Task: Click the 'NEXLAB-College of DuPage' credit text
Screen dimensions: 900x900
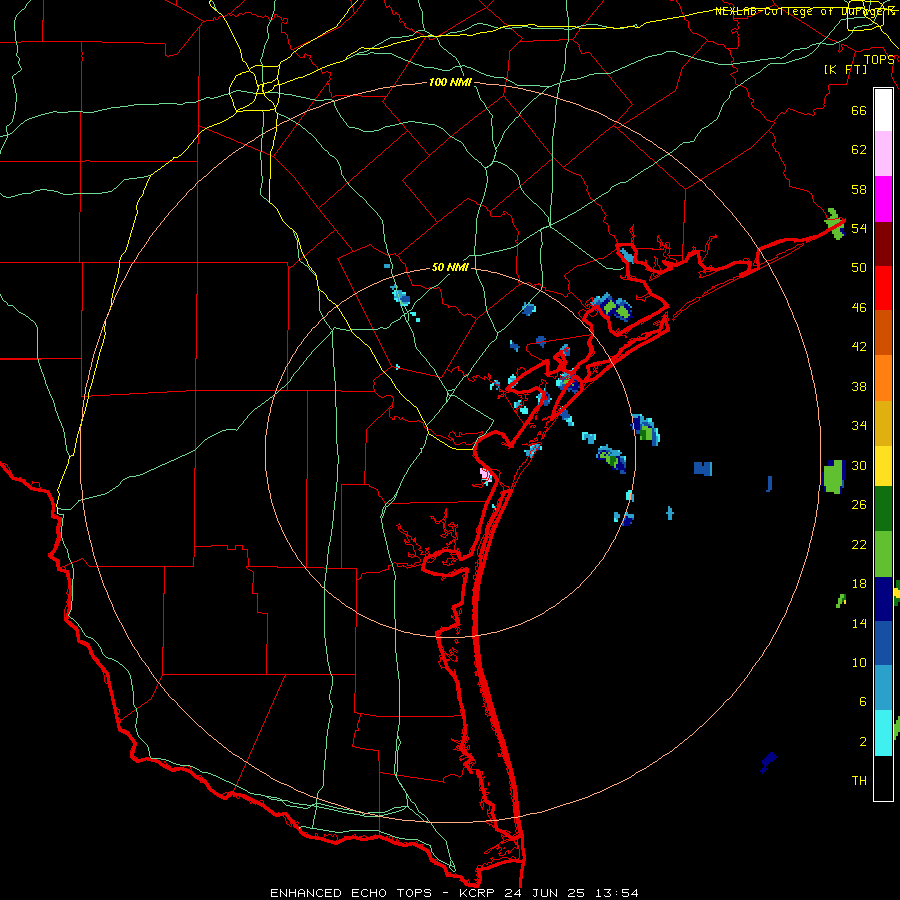Action: [x=804, y=11]
